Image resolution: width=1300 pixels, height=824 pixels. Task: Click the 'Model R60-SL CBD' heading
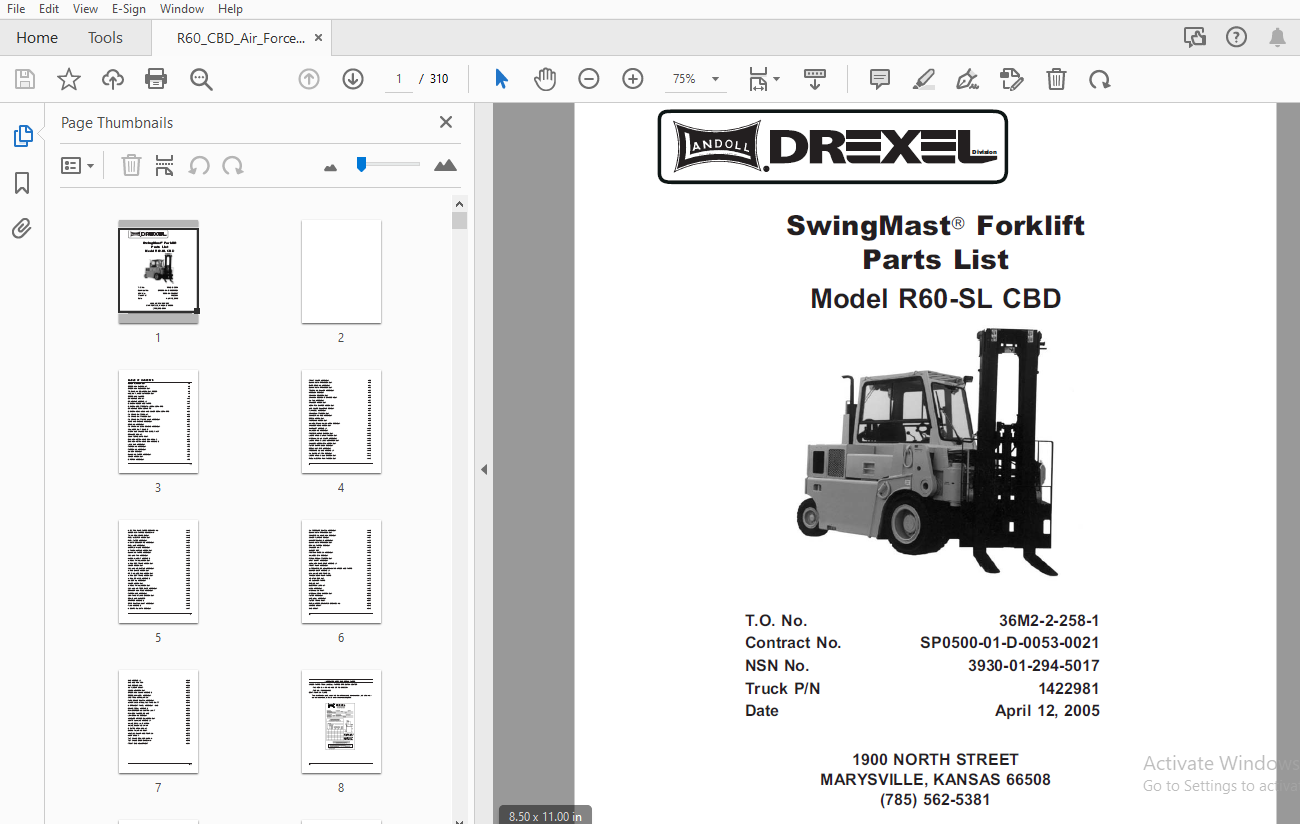click(936, 298)
